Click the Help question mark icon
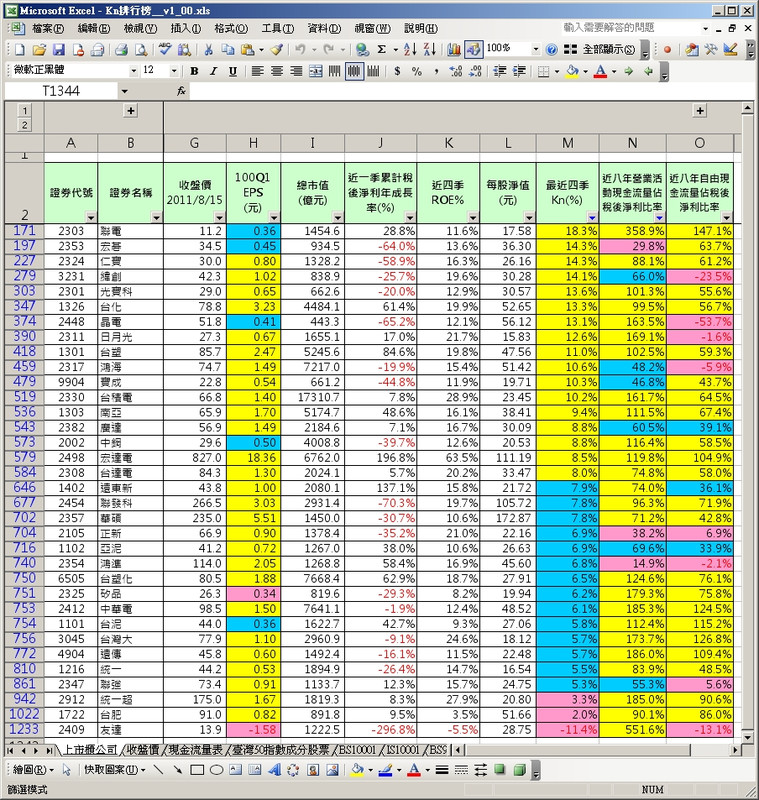The width and height of the screenshot is (759, 800). [x=551, y=49]
